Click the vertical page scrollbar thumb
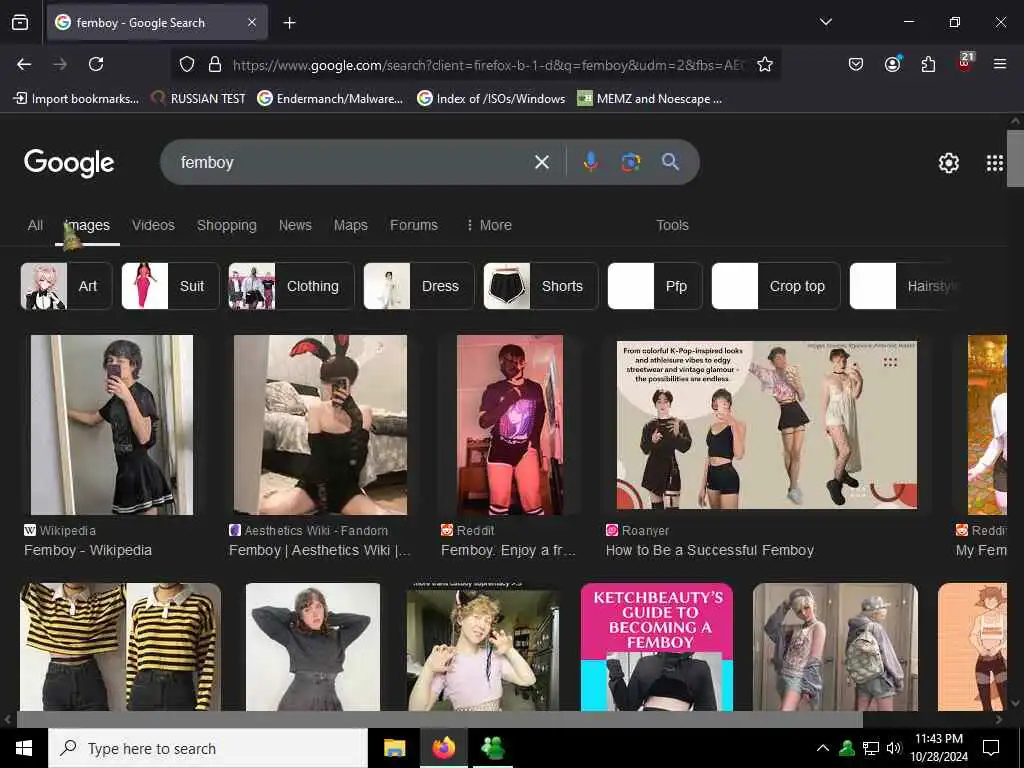The image size is (1024, 768). tap(1015, 158)
